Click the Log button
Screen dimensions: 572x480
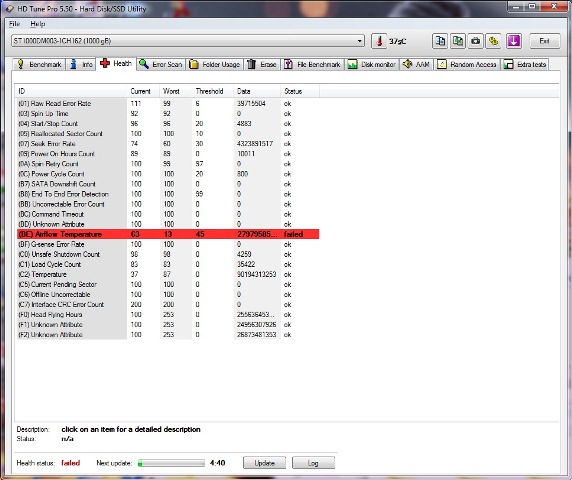(x=313, y=463)
